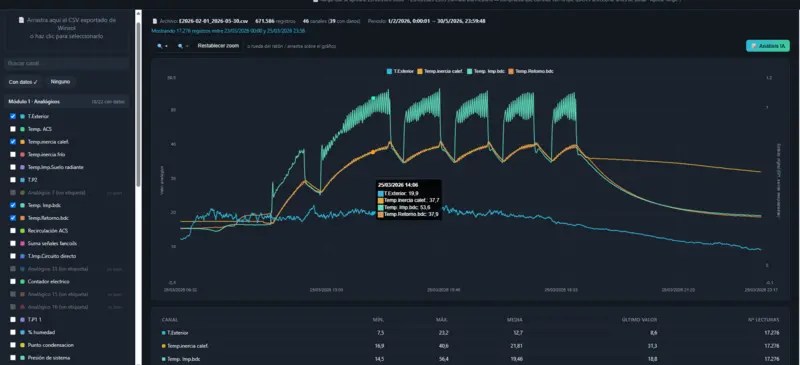Click the tooltip timestamp 25/03/2026 14:06
This screenshot has height=365, width=800.
(x=398, y=185)
